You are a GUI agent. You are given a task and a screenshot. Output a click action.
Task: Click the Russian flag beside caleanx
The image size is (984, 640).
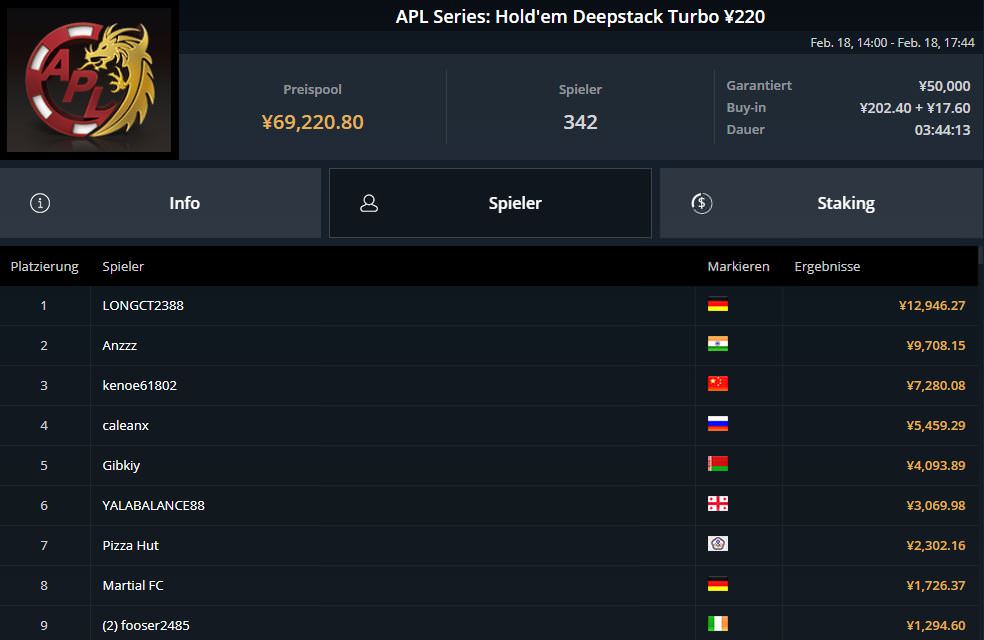tap(717, 425)
